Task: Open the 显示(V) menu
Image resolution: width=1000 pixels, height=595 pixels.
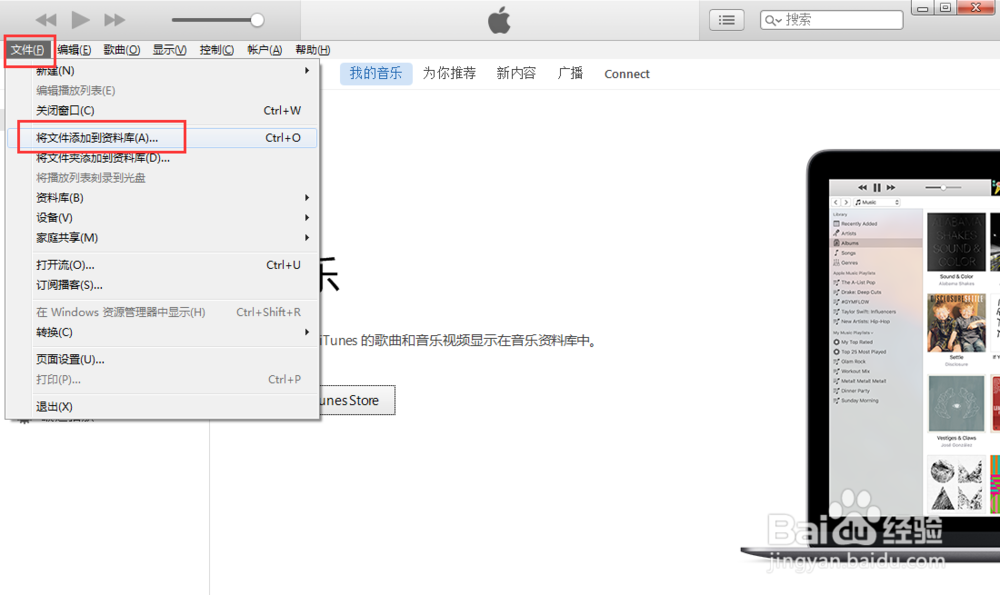Action: 170,50
